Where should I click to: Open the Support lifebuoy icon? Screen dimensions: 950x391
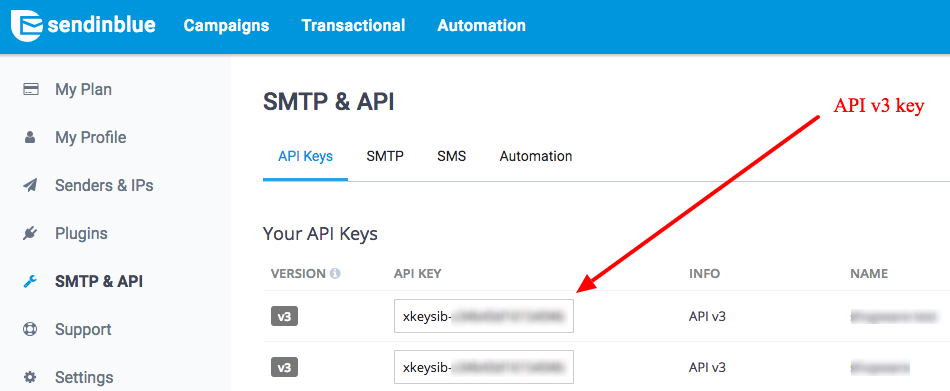point(30,330)
